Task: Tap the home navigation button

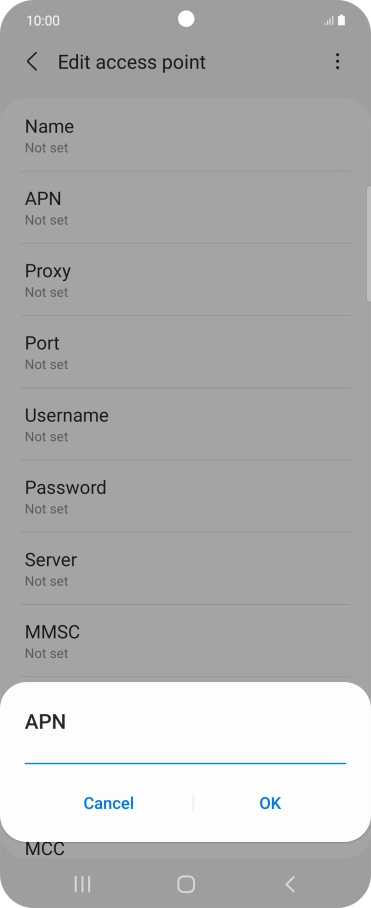Action: pos(186,884)
